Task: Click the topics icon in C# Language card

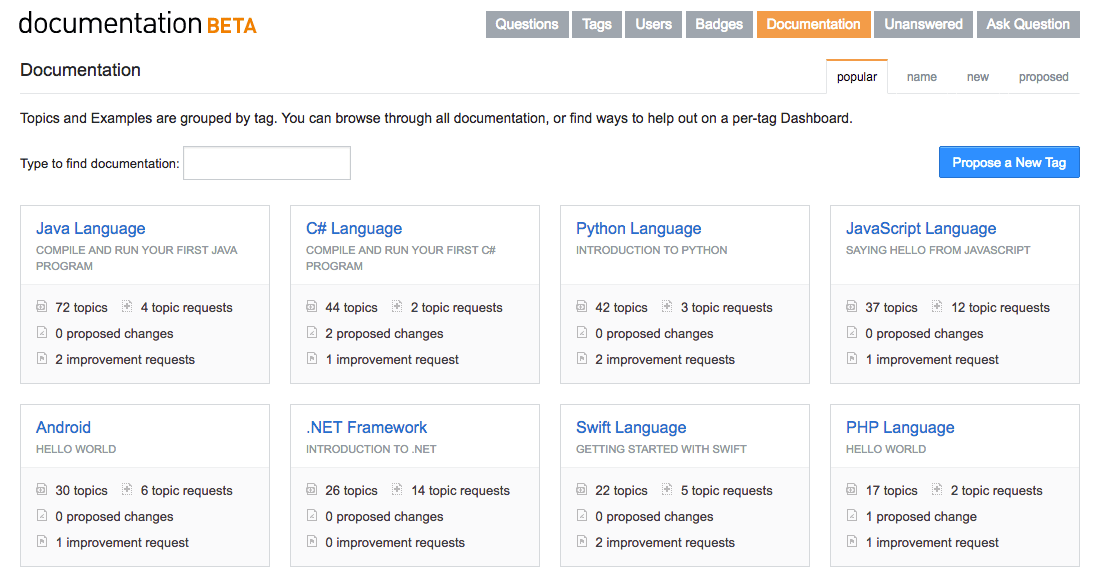Action: pyautogui.click(x=312, y=306)
